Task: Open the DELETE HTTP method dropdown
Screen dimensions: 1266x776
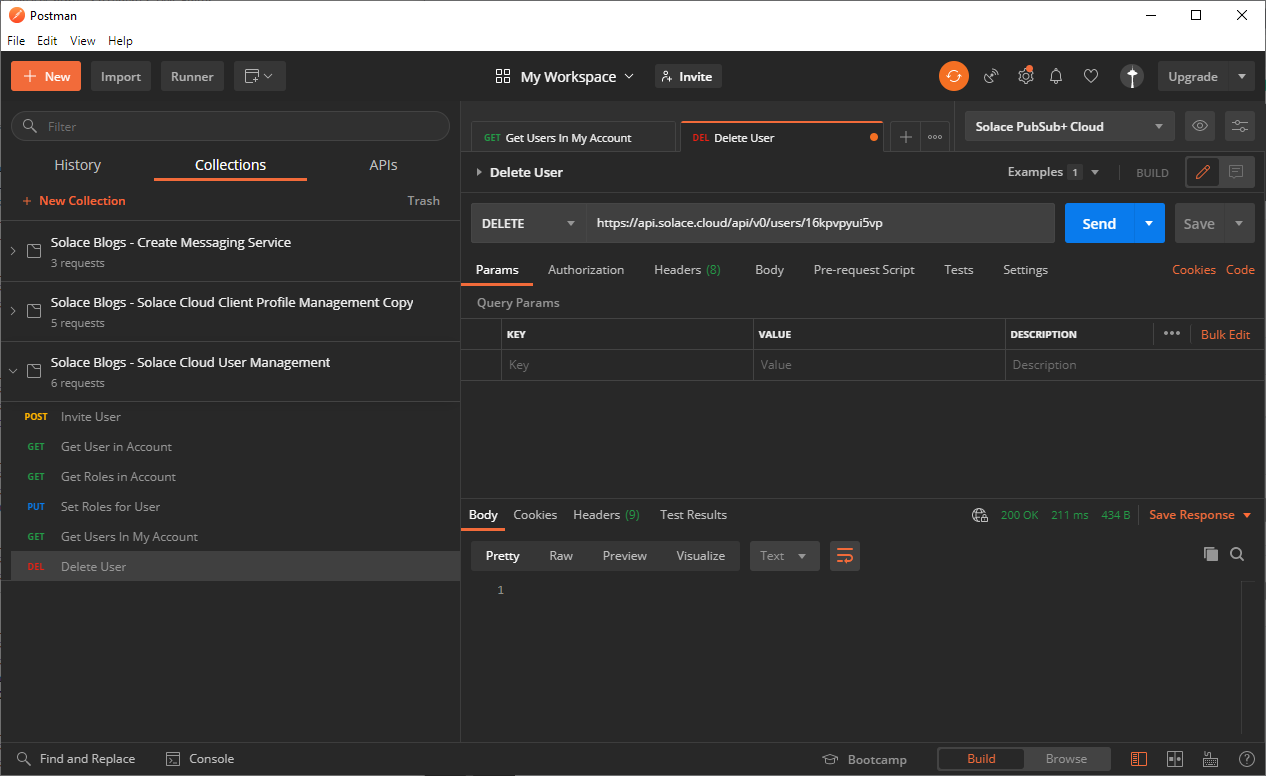Action: [x=528, y=223]
